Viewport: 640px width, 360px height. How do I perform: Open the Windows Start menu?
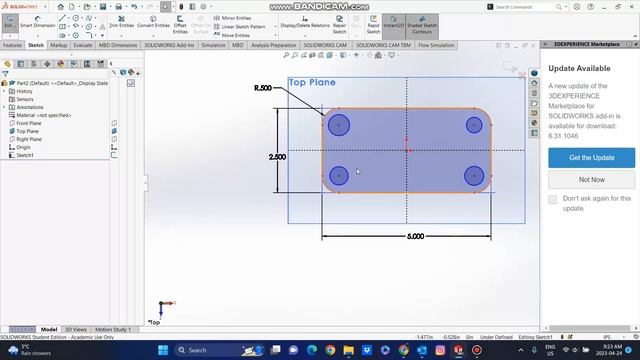click(163, 350)
